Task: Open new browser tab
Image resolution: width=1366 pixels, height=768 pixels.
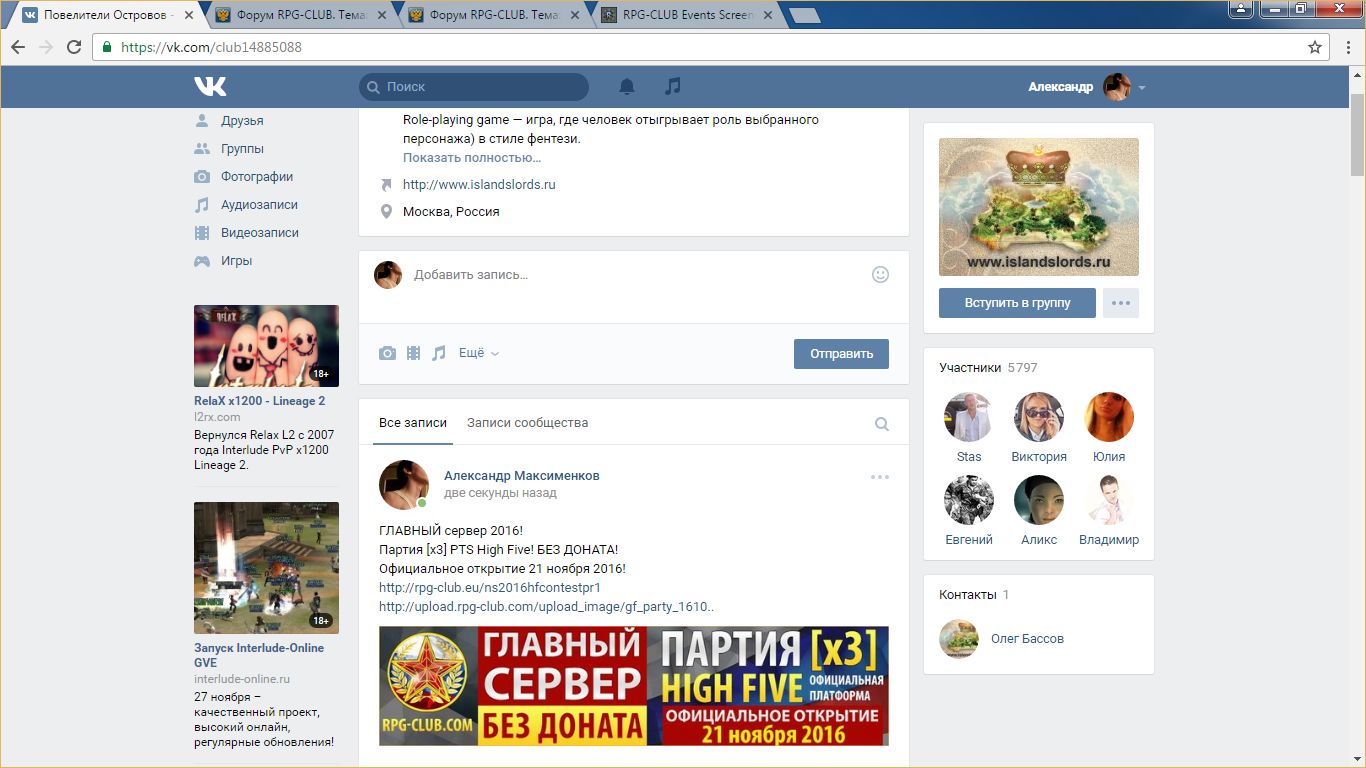Action: (804, 15)
